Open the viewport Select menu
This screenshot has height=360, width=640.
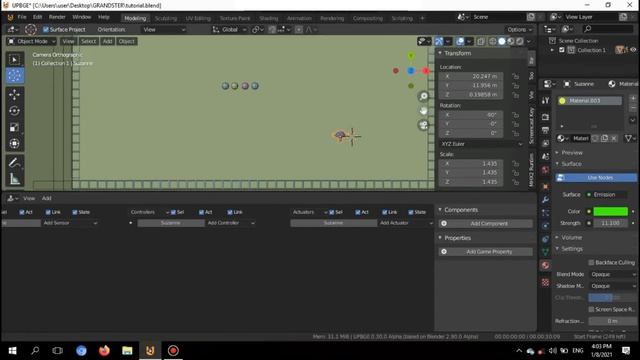point(88,41)
